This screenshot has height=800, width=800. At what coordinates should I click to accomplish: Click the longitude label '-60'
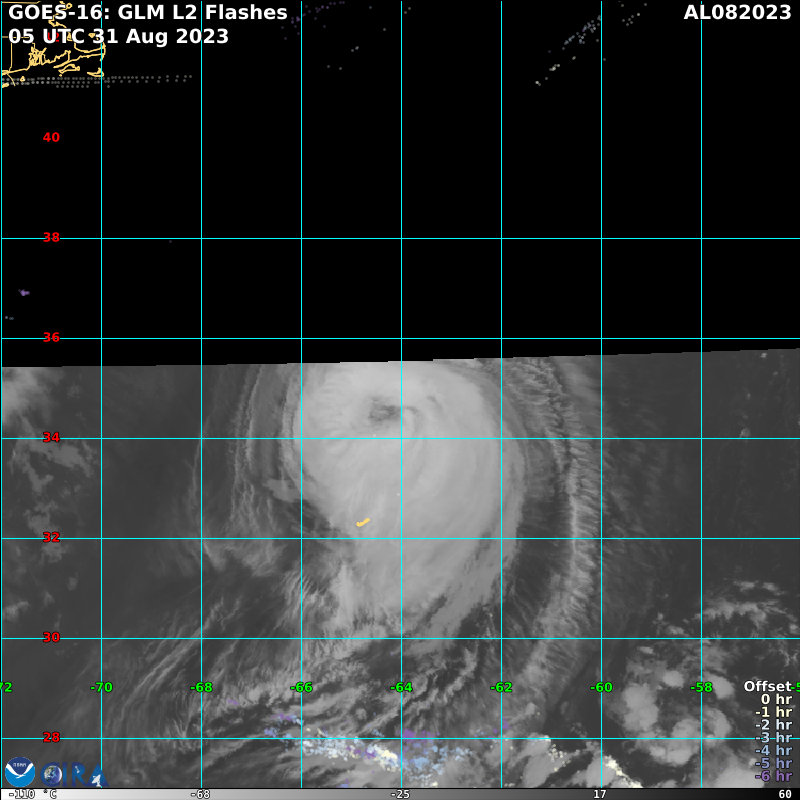point(601,687)
